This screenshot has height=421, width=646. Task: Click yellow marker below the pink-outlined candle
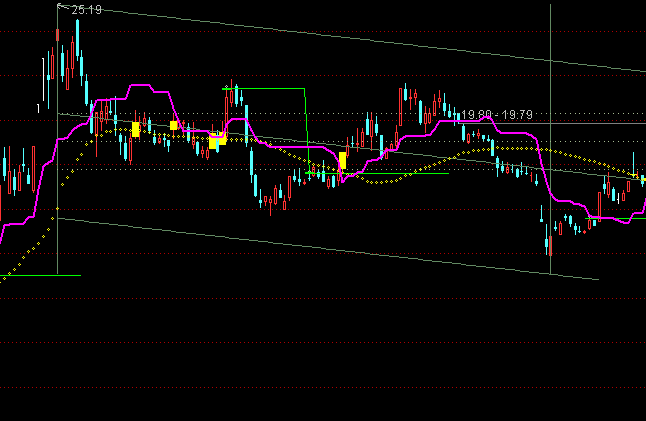(213, 144)
